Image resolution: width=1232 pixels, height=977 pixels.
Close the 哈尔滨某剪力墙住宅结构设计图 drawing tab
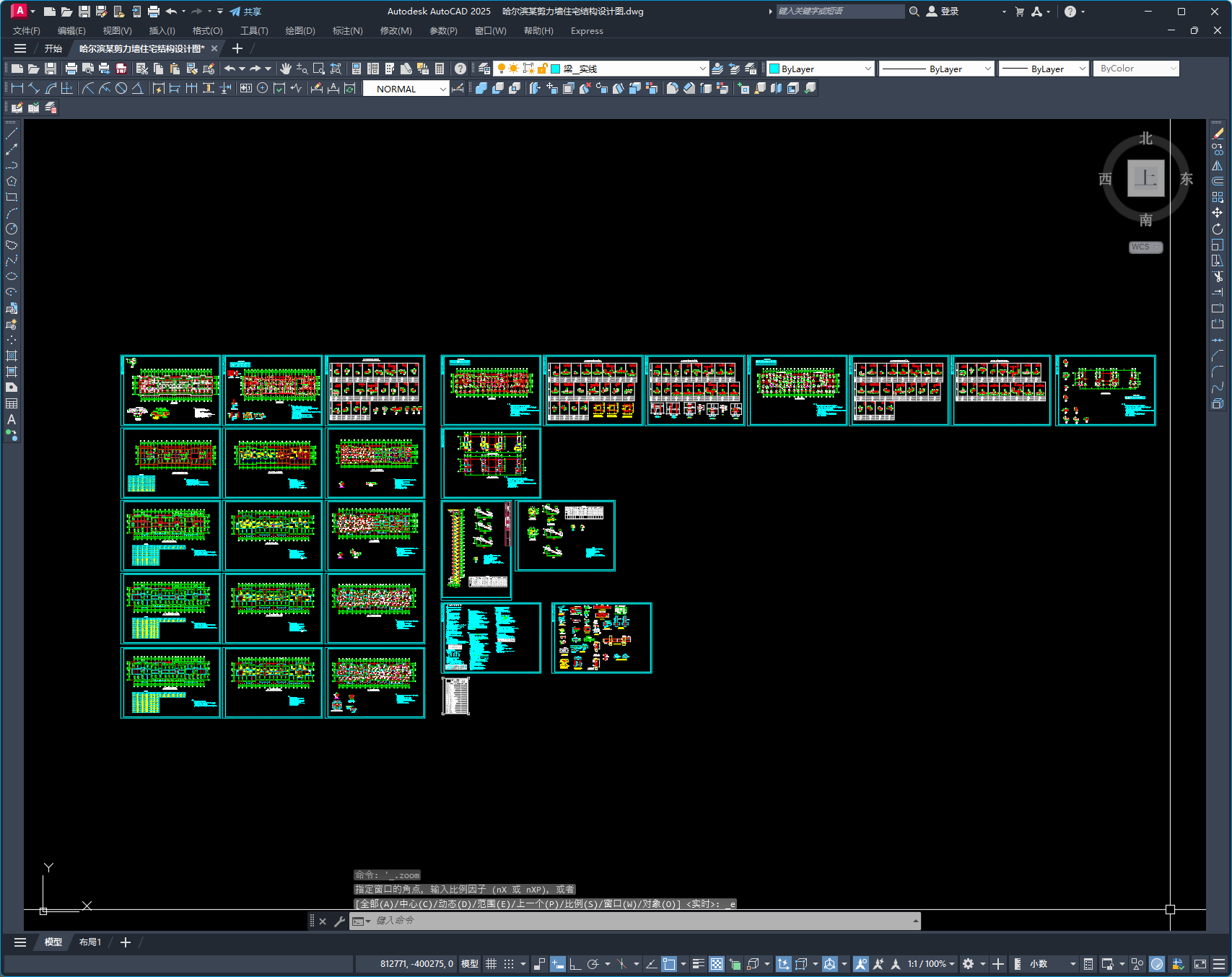[214, 48]
